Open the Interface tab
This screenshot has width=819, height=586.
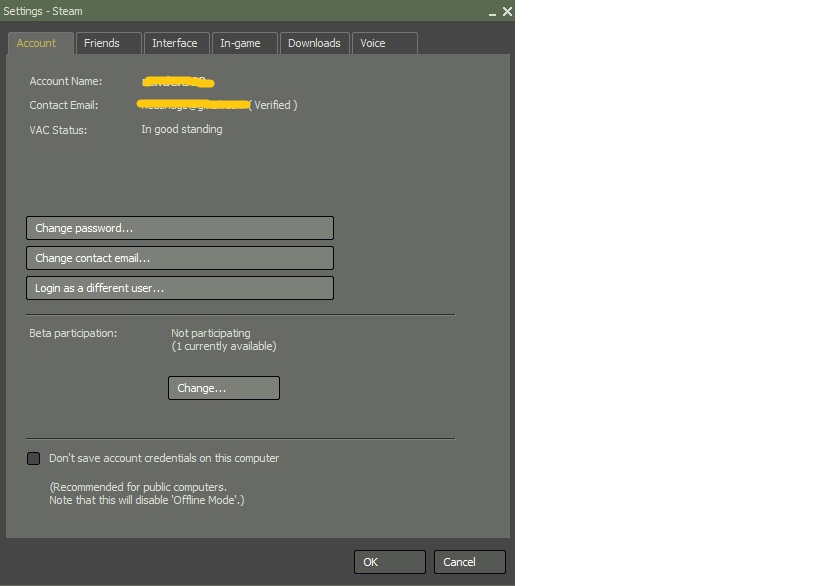coord(177,43)
